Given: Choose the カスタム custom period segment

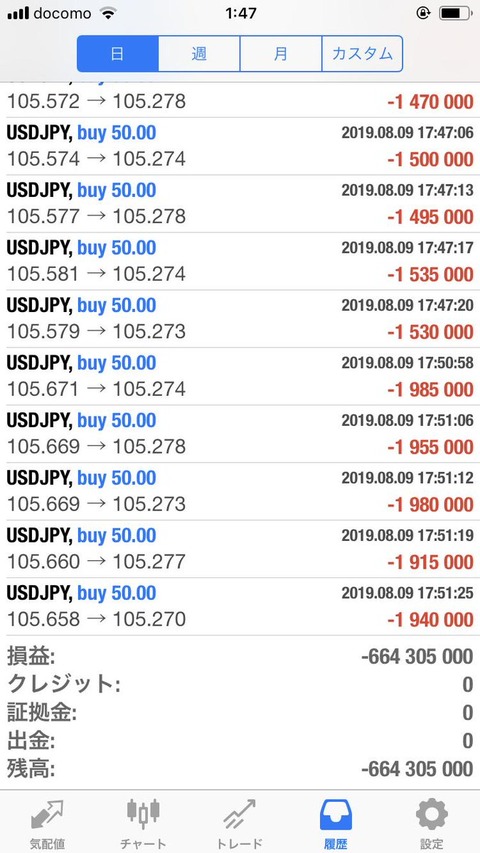Looking at the screenshot, I should tap(362, 54).
